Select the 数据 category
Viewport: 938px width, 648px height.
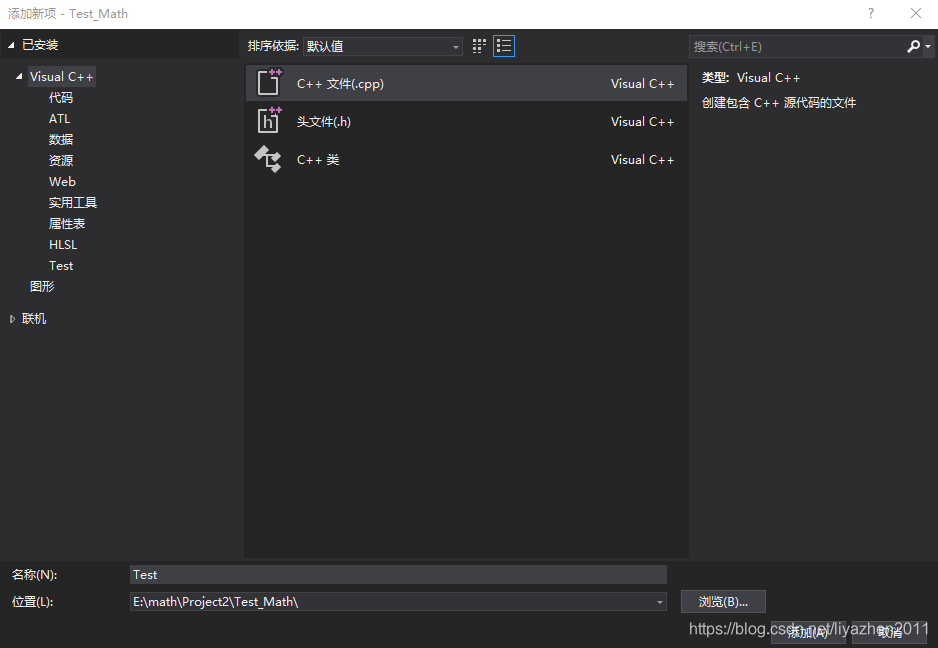(61, 139)
